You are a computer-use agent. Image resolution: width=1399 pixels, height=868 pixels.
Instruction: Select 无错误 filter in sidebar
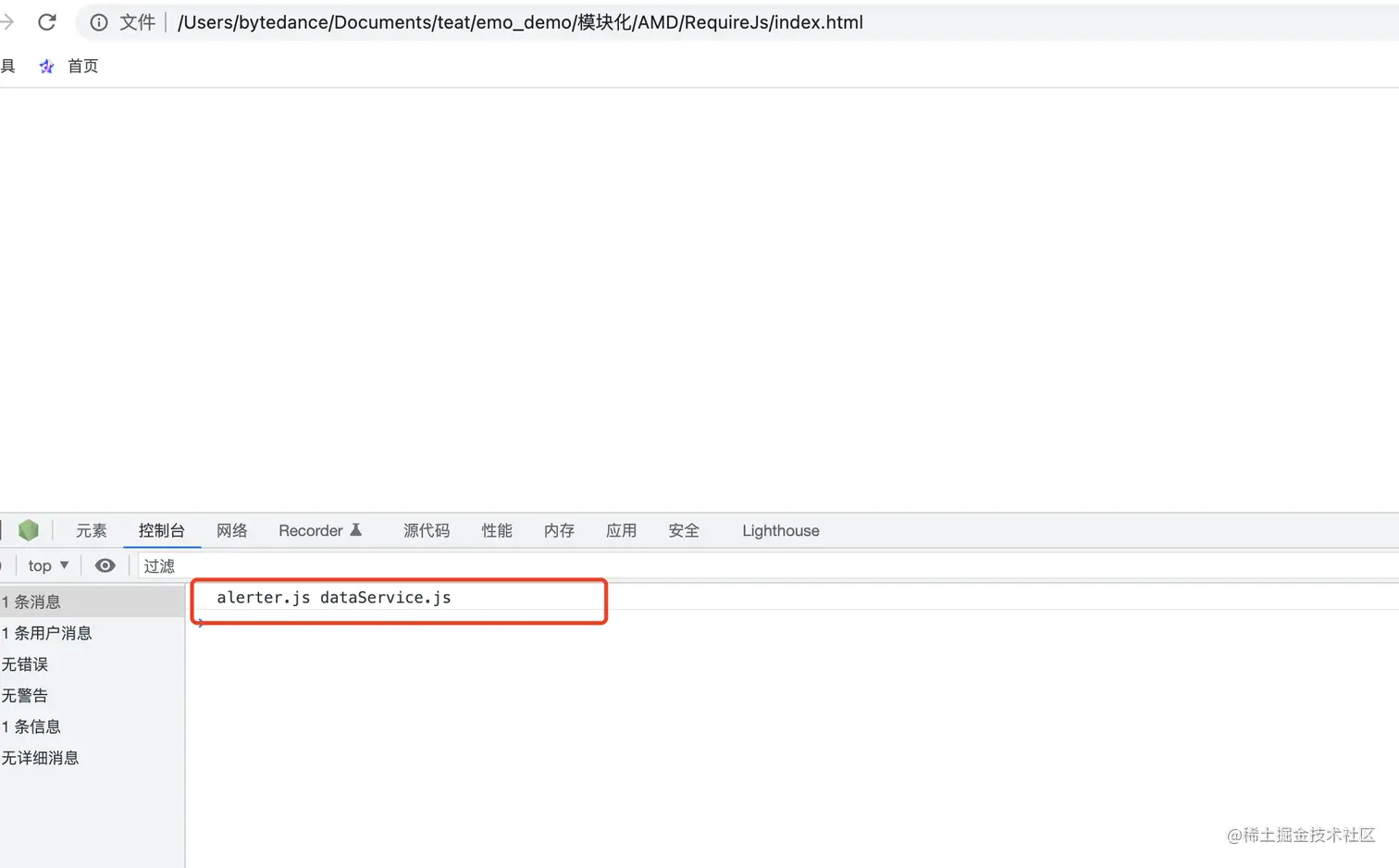(93, 664)
